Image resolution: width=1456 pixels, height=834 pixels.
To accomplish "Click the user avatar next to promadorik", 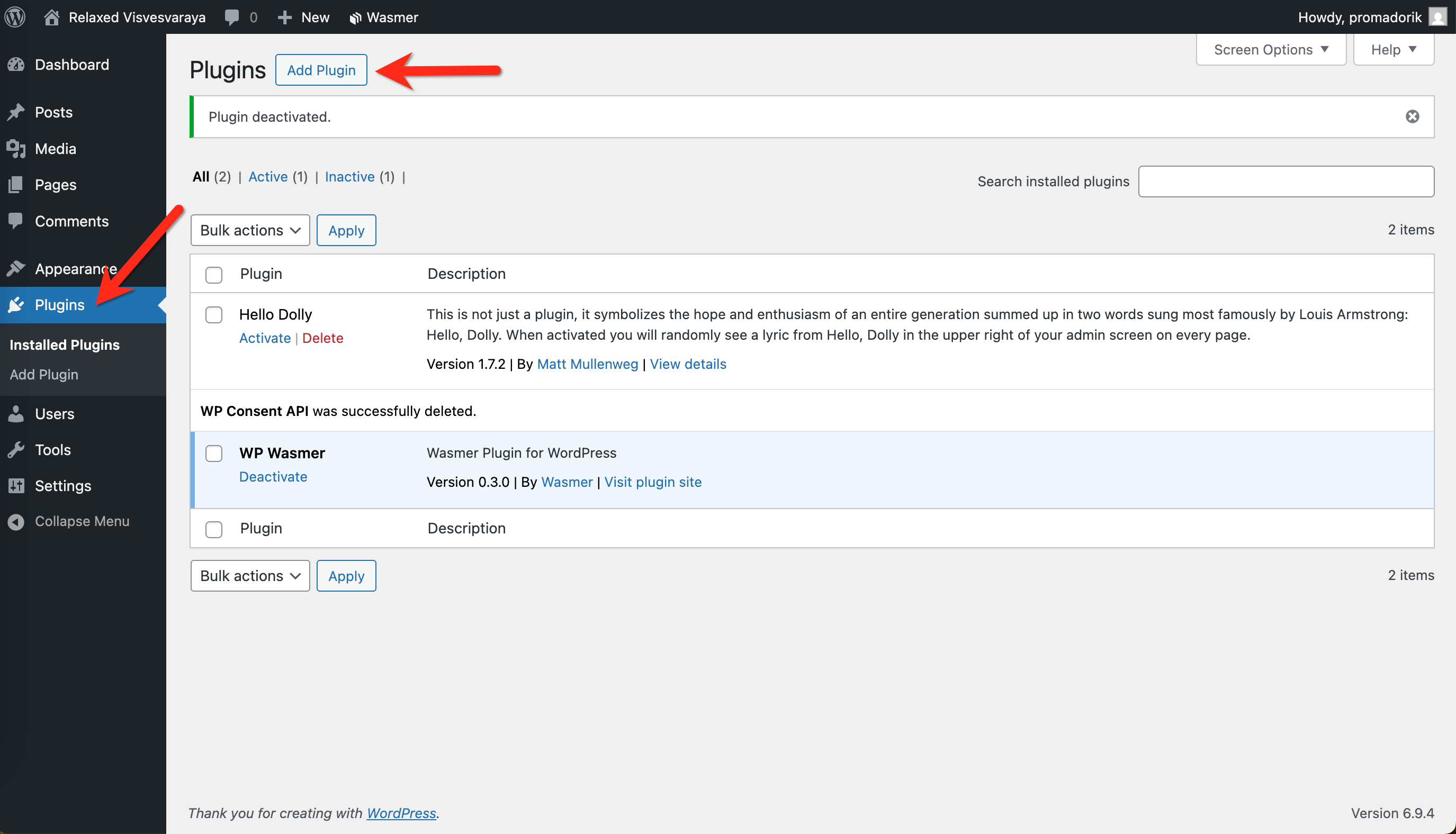I will (x=1437, y=17).
